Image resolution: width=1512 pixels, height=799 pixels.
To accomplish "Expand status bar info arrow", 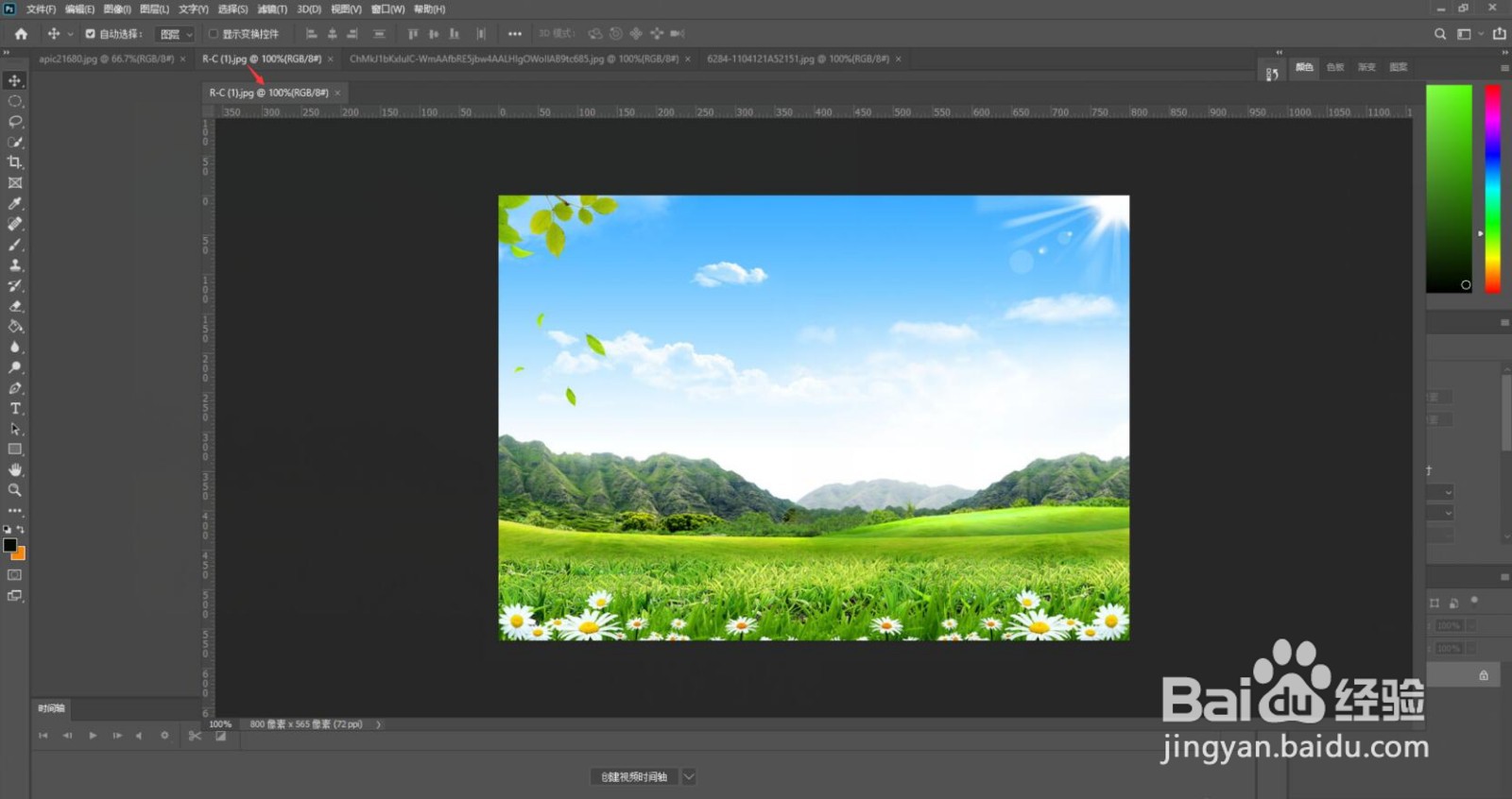I will click(379, 724).
